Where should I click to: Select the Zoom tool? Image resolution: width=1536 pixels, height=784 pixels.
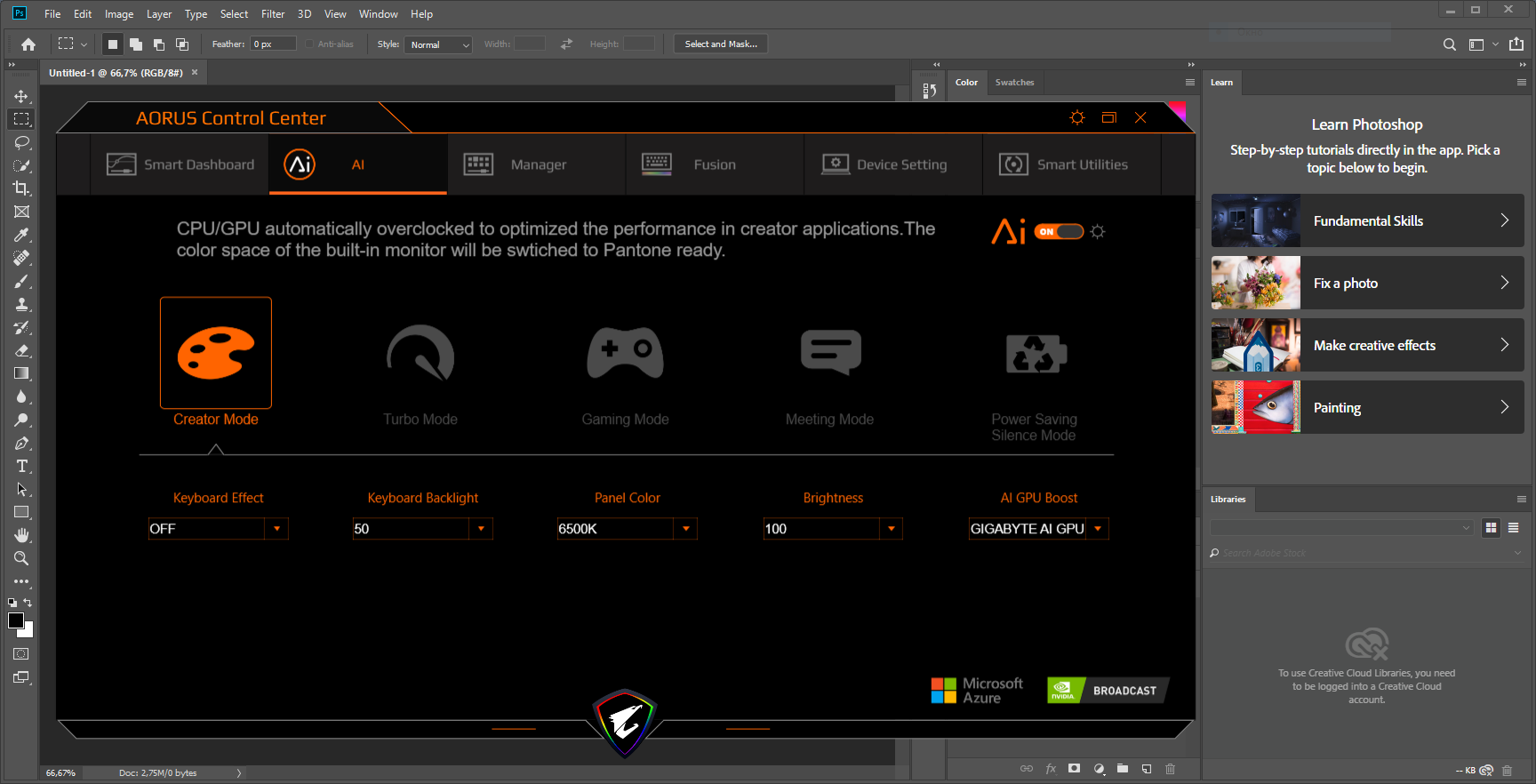21,558
